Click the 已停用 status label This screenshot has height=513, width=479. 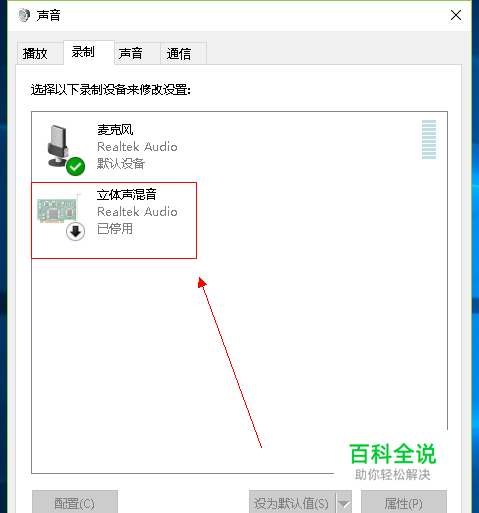pos(115,229)
